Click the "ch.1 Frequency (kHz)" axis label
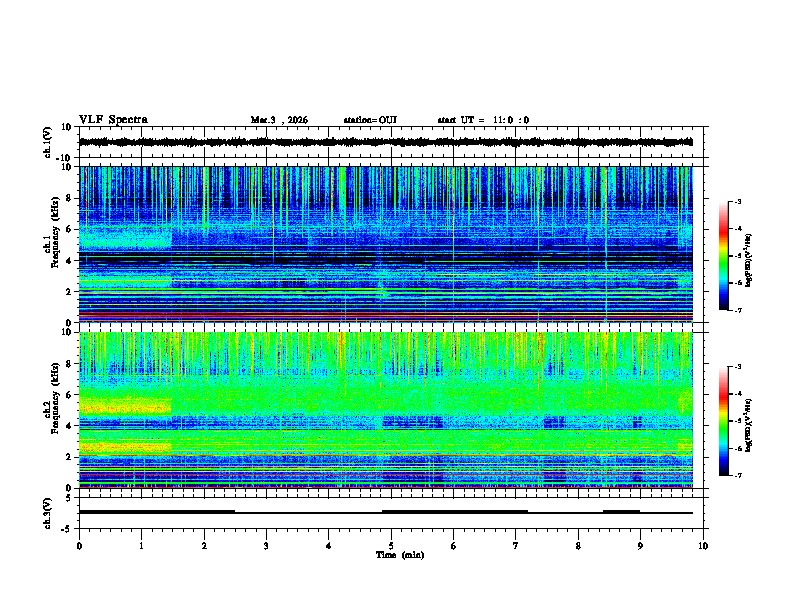Viewport: 792px width, 612px height. (x=52, y=233)
